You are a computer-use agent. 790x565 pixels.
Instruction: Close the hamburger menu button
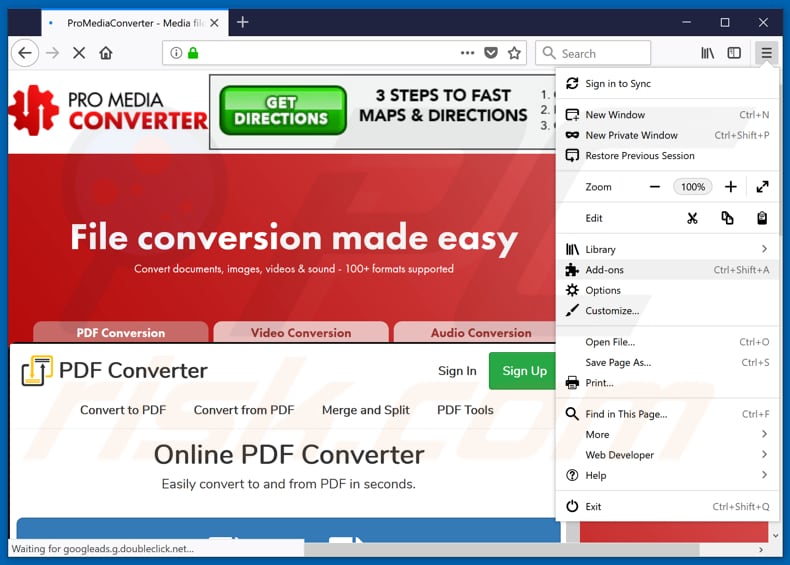[x=766, y=53]
